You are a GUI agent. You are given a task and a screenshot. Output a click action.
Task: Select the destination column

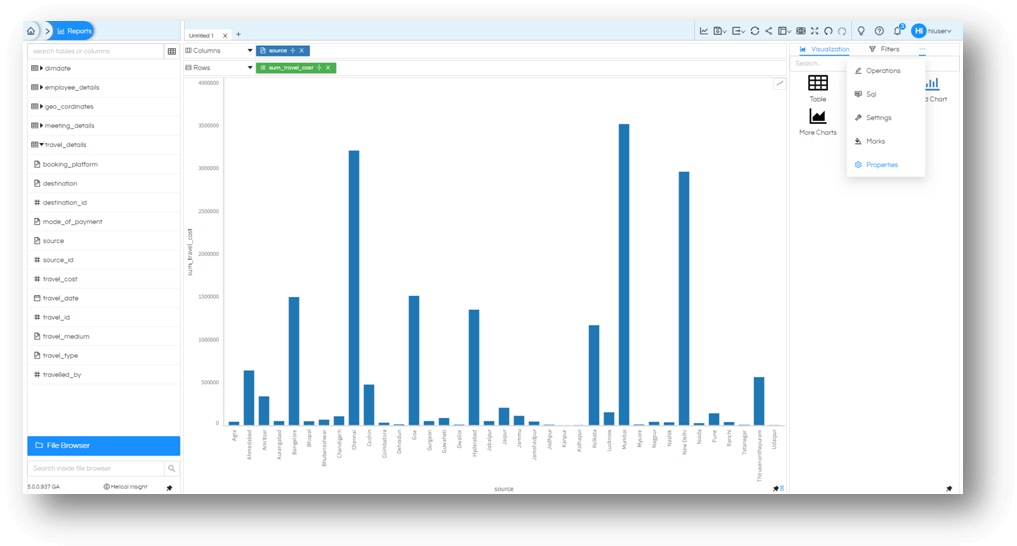(60, 184)
